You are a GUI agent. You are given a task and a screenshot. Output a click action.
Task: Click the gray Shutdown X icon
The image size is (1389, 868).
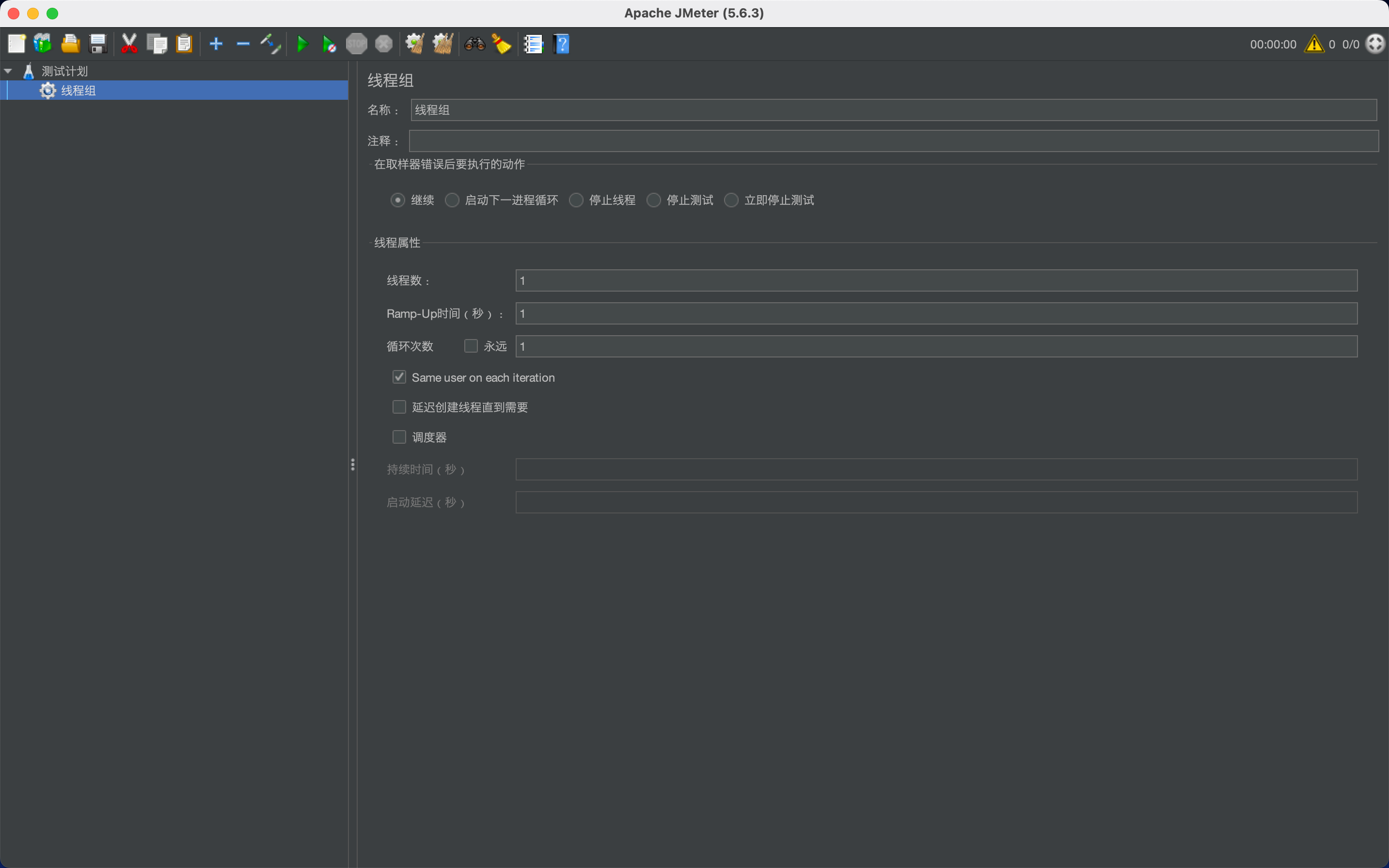[384, 44]
